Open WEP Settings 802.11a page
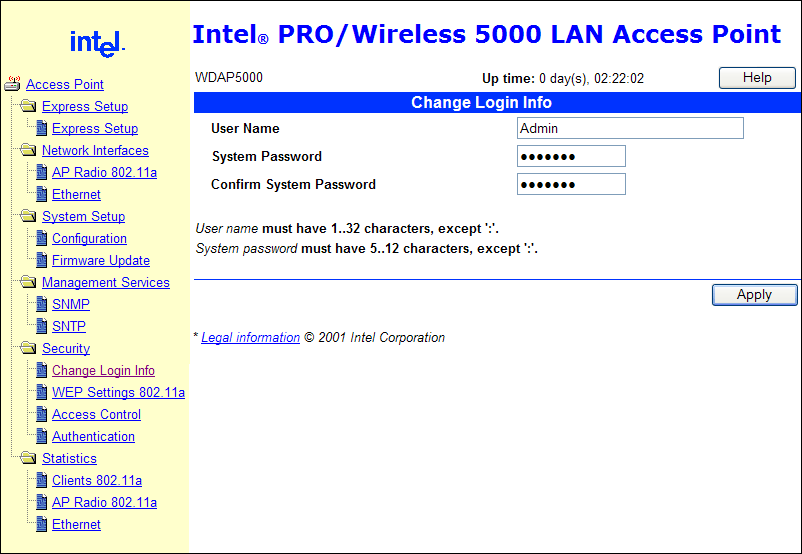The width and height of the screenshot is (802, 554). [x=118, y=392]
